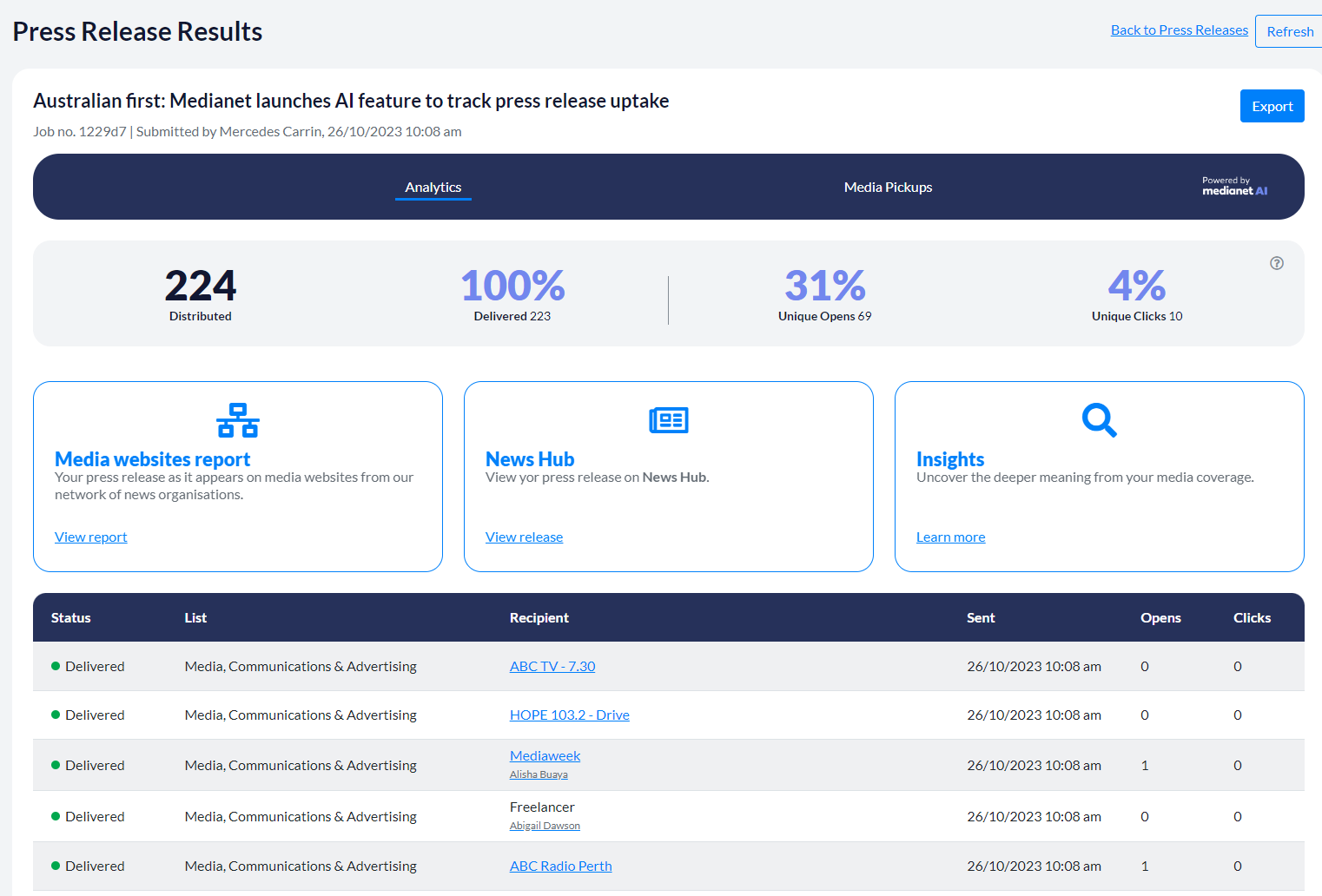
Task: Open the View release link
Action: [524, 537]
